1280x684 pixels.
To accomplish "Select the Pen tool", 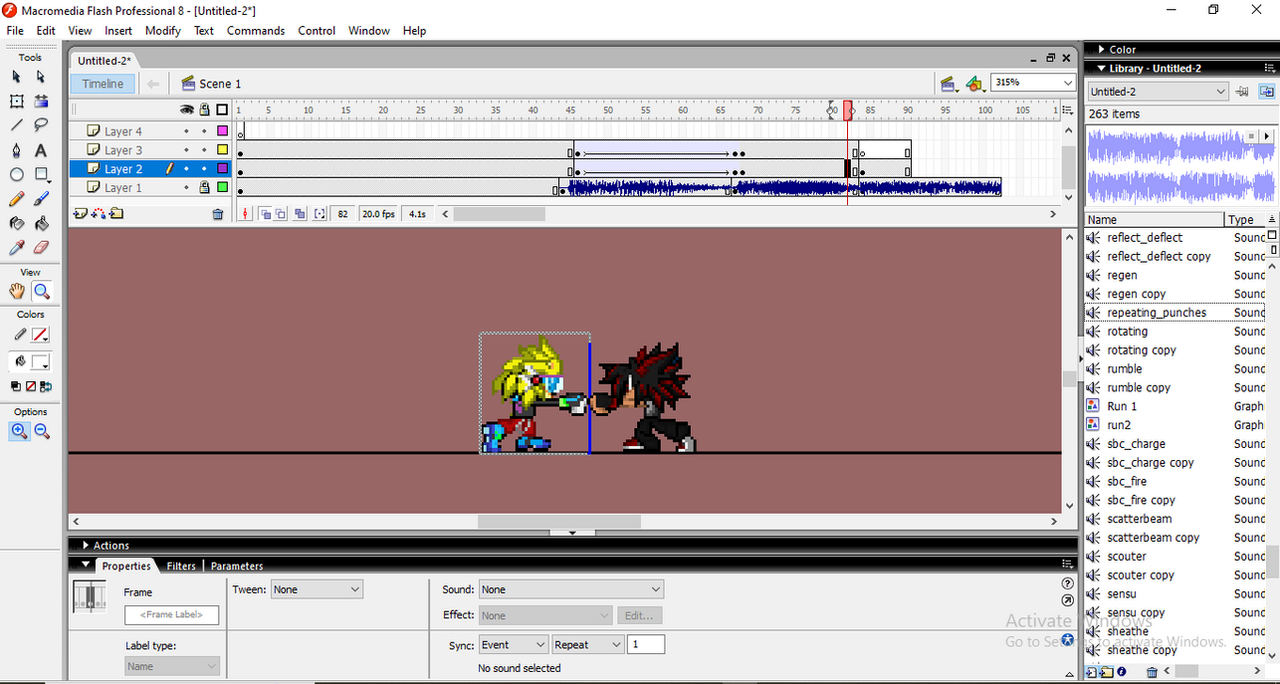I will (17, 150).
